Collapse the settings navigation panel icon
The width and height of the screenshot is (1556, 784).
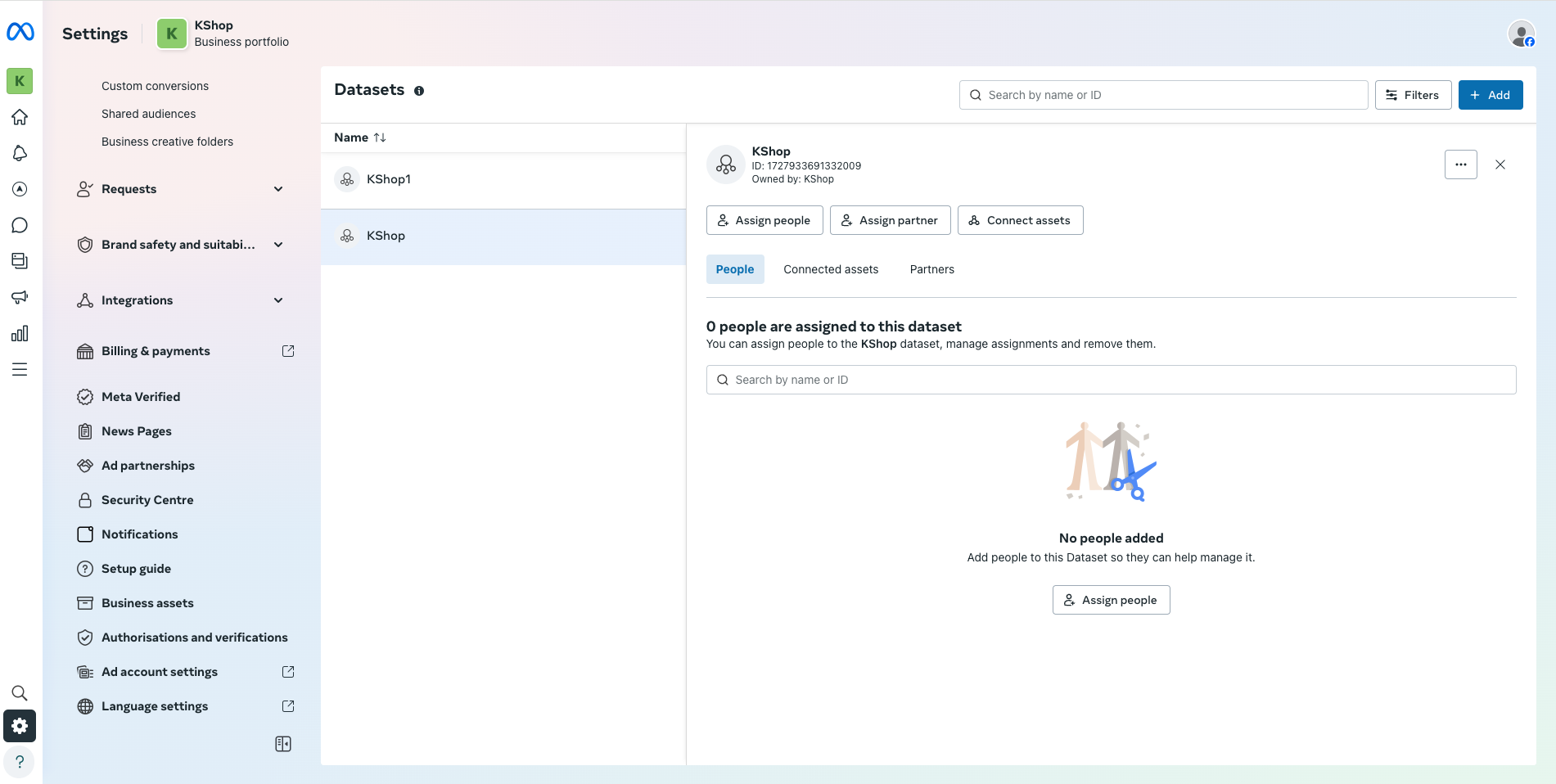click(x=283, y=744)
